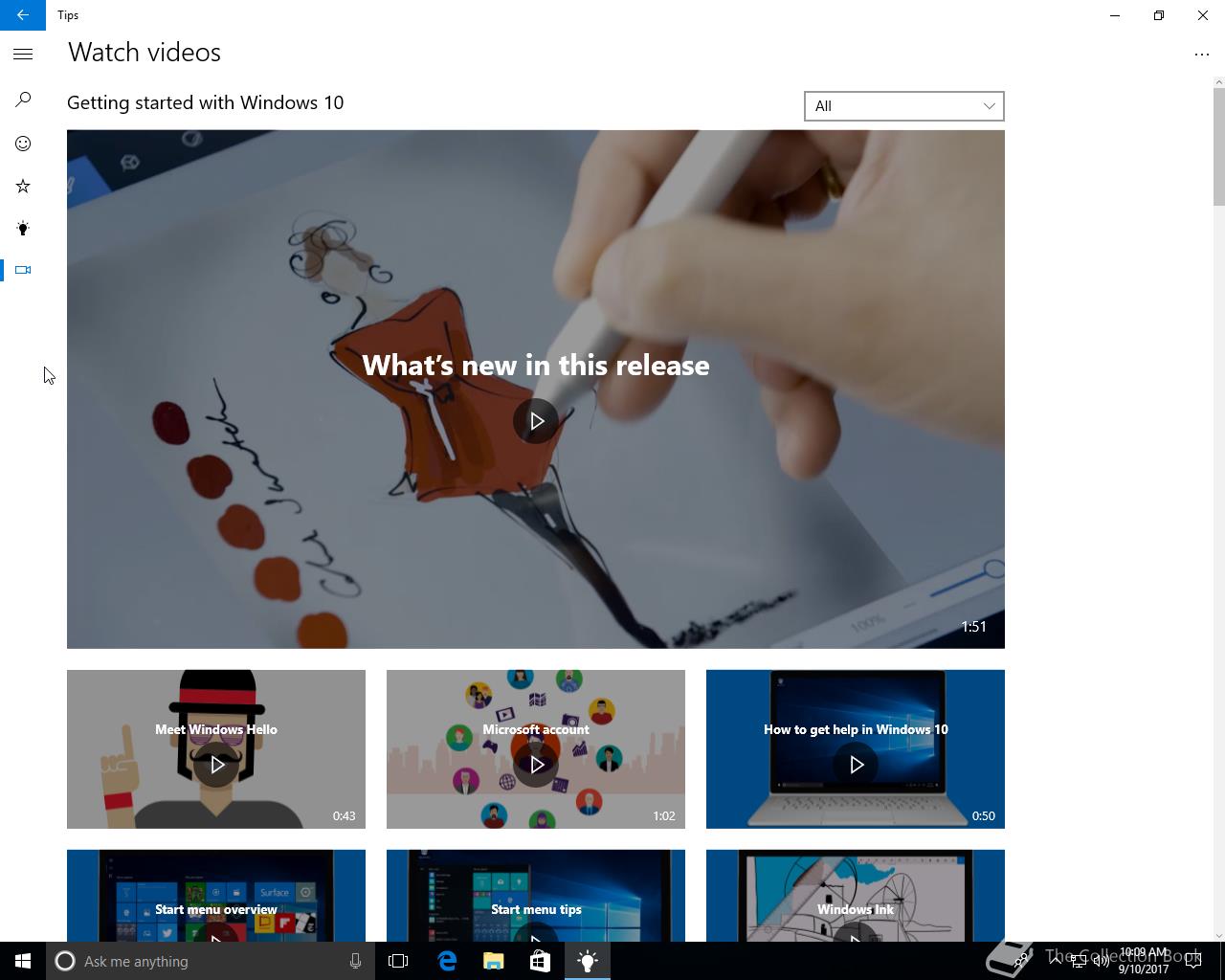Expand the All category filter dropdown
Screen dimensions: 1225x980
904,106
